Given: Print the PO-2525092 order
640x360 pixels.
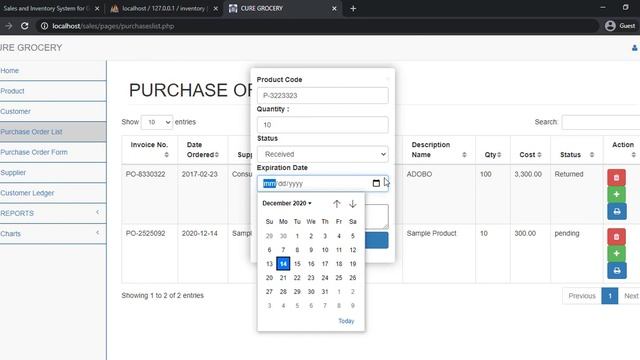Looking at the screenshot, I should pyautogui.click(x=616, y=271).
